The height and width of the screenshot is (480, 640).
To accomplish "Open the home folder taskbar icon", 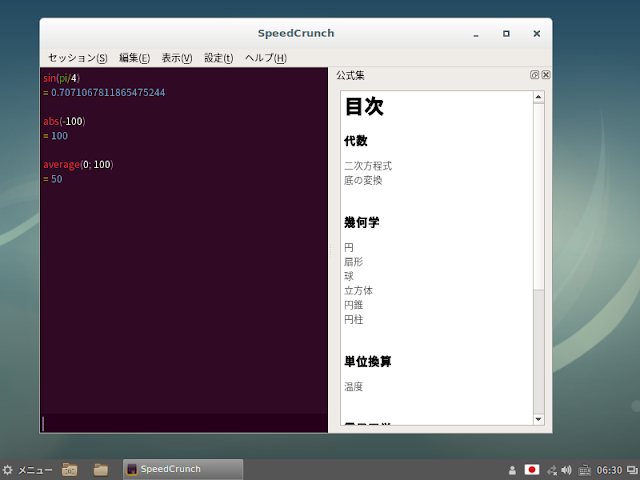I will (x=70, y=470).
